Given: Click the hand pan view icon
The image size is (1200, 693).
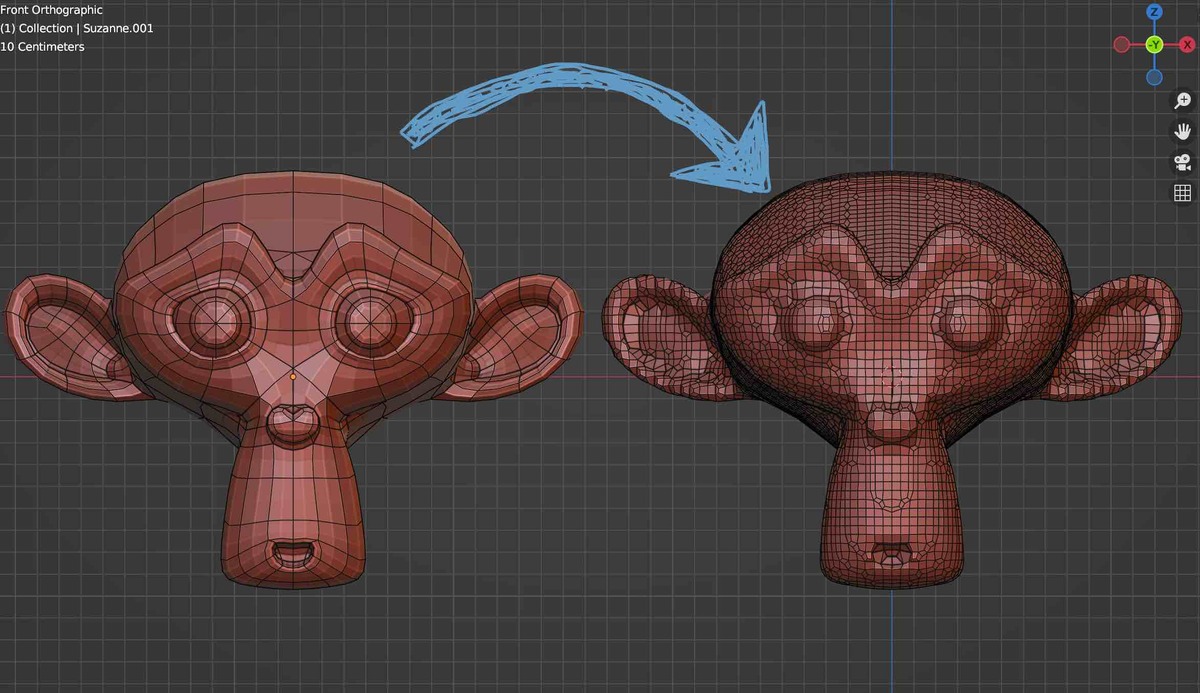Looking at the screenshot, I should 1182,131.
